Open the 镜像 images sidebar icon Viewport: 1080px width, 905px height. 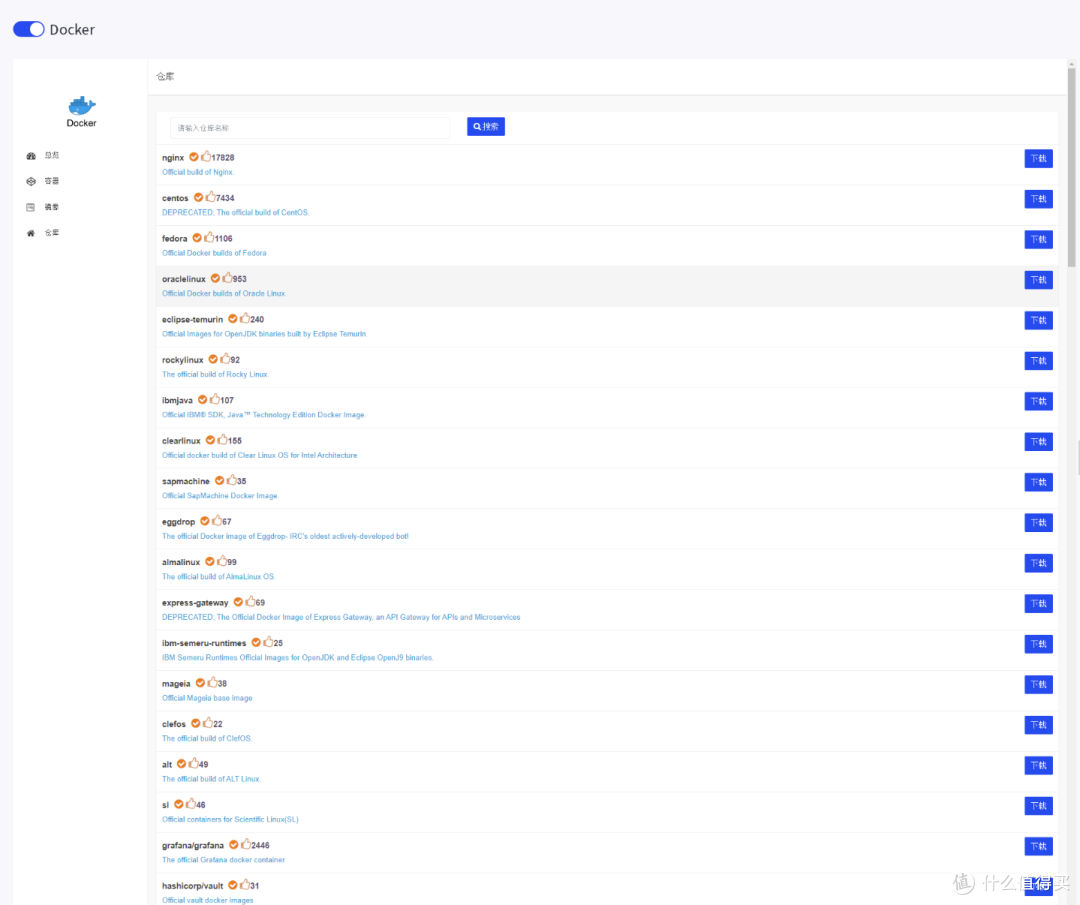coord(30,207)
